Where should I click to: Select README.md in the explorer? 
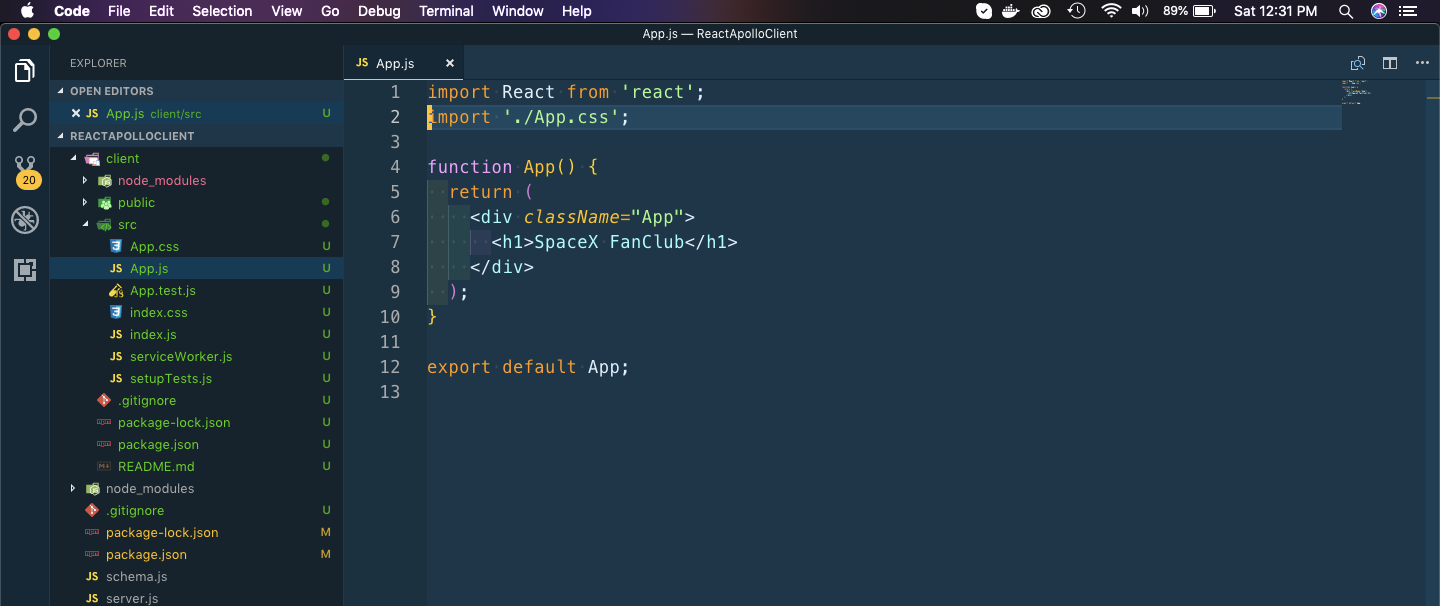coord(156,467)
